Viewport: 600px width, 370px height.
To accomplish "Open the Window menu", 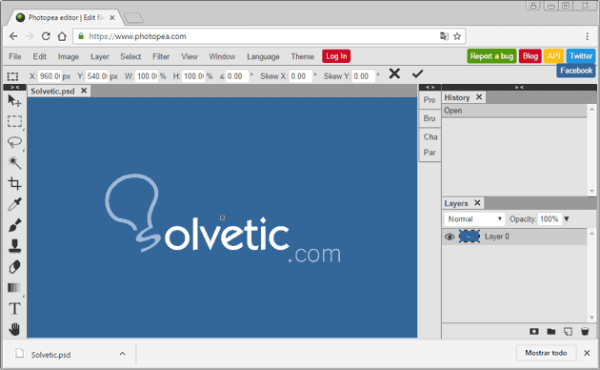I will 222,57.
